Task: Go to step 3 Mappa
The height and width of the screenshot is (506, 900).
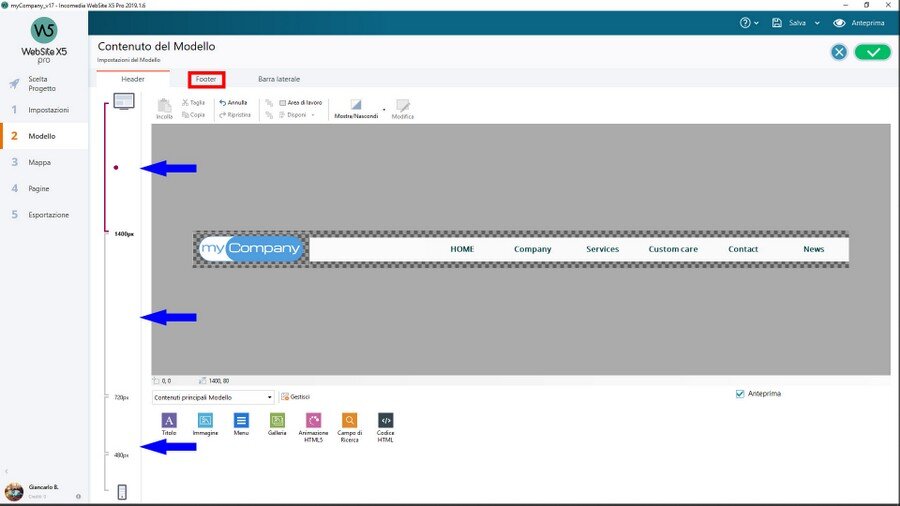Action: 40,162
